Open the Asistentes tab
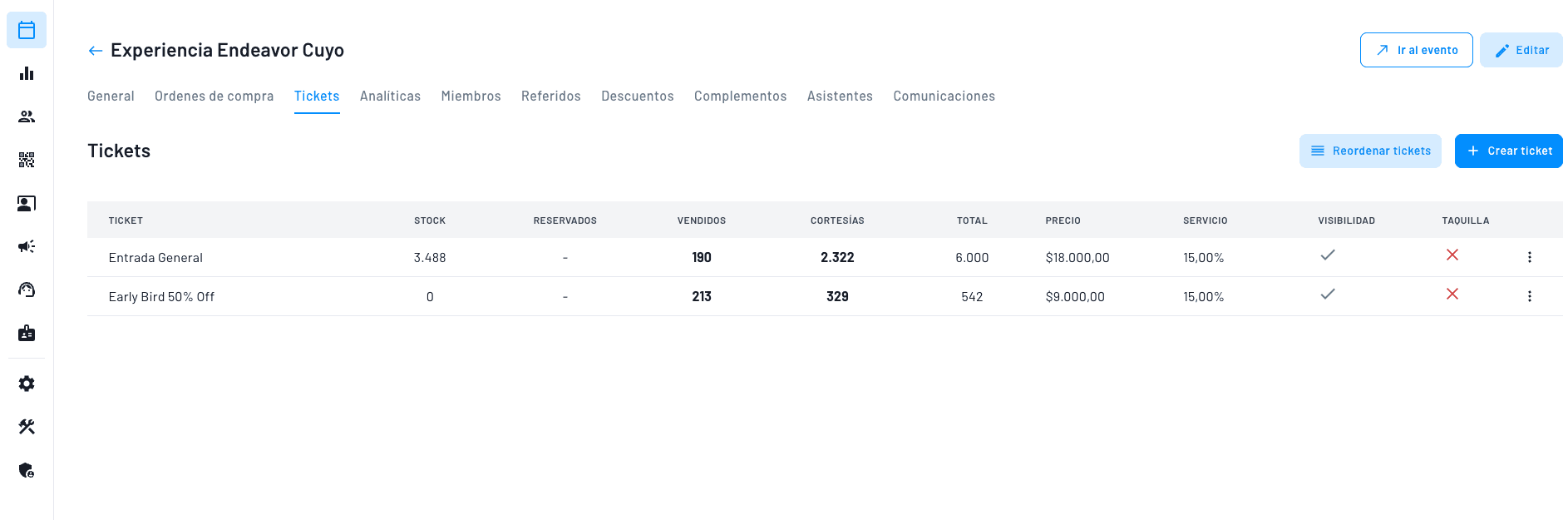The height and width of the screenshot is (520, 1568). [840, 97]
